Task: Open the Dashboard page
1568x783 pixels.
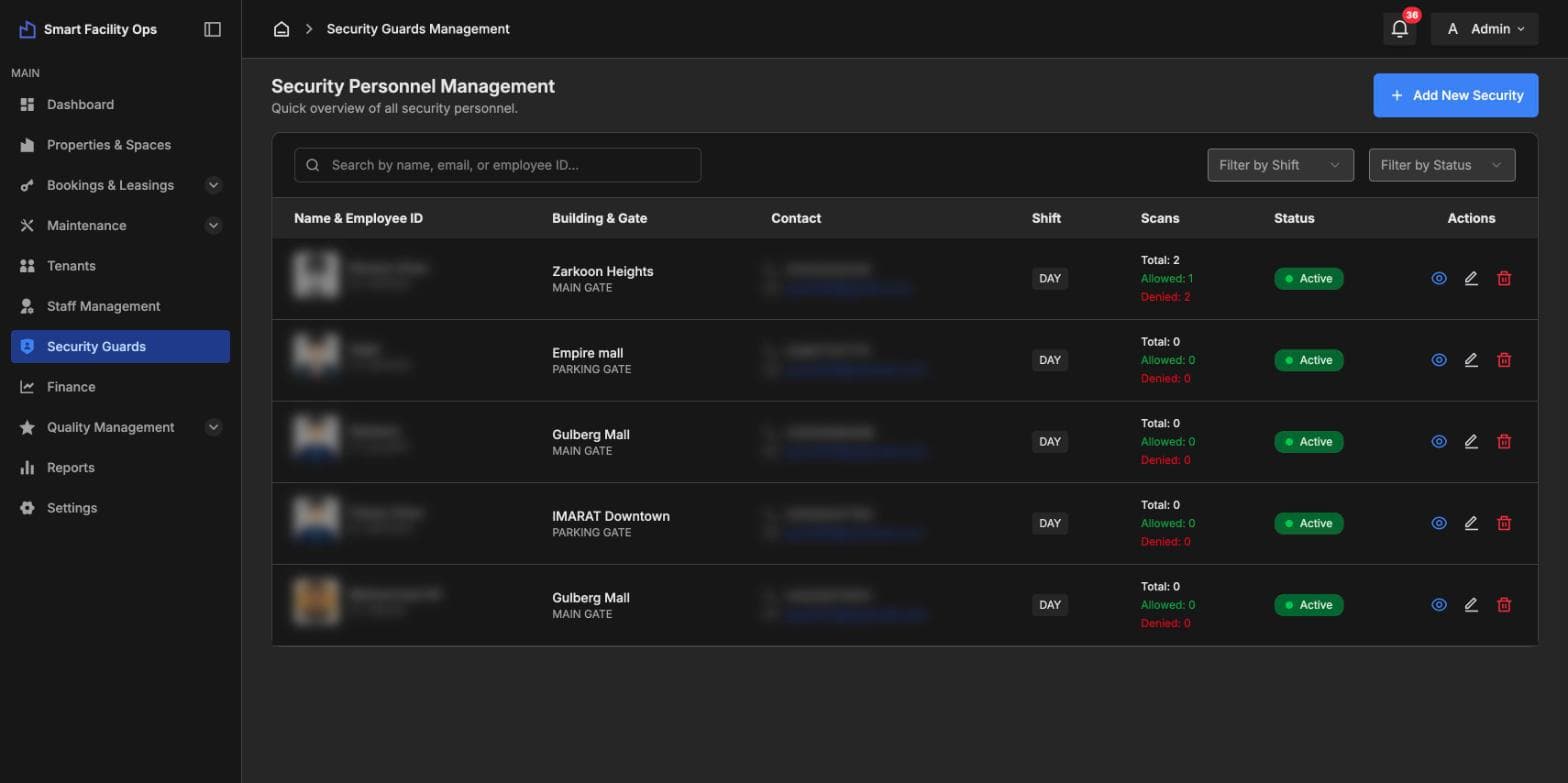Action: pyautogui.click(x=120, y=104)
